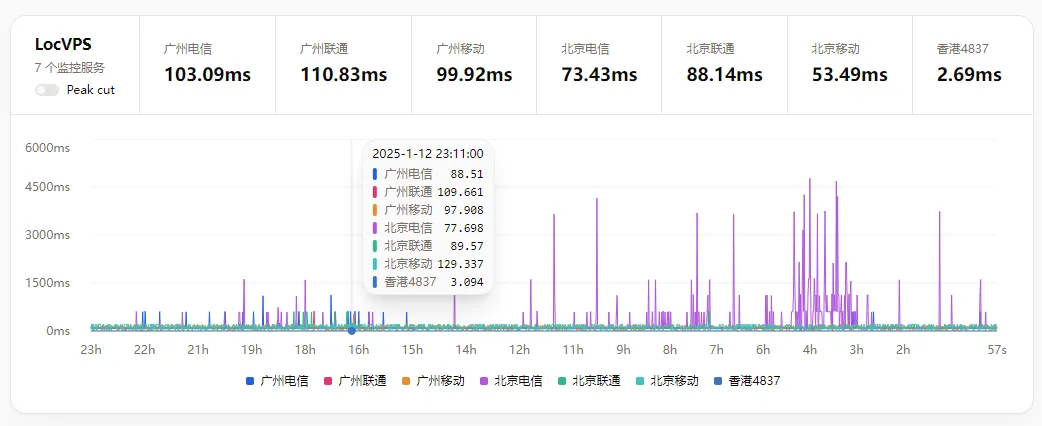Screen dimensions: 1042x426
Task: Click the 23h x-axis label
Action: 90,350
